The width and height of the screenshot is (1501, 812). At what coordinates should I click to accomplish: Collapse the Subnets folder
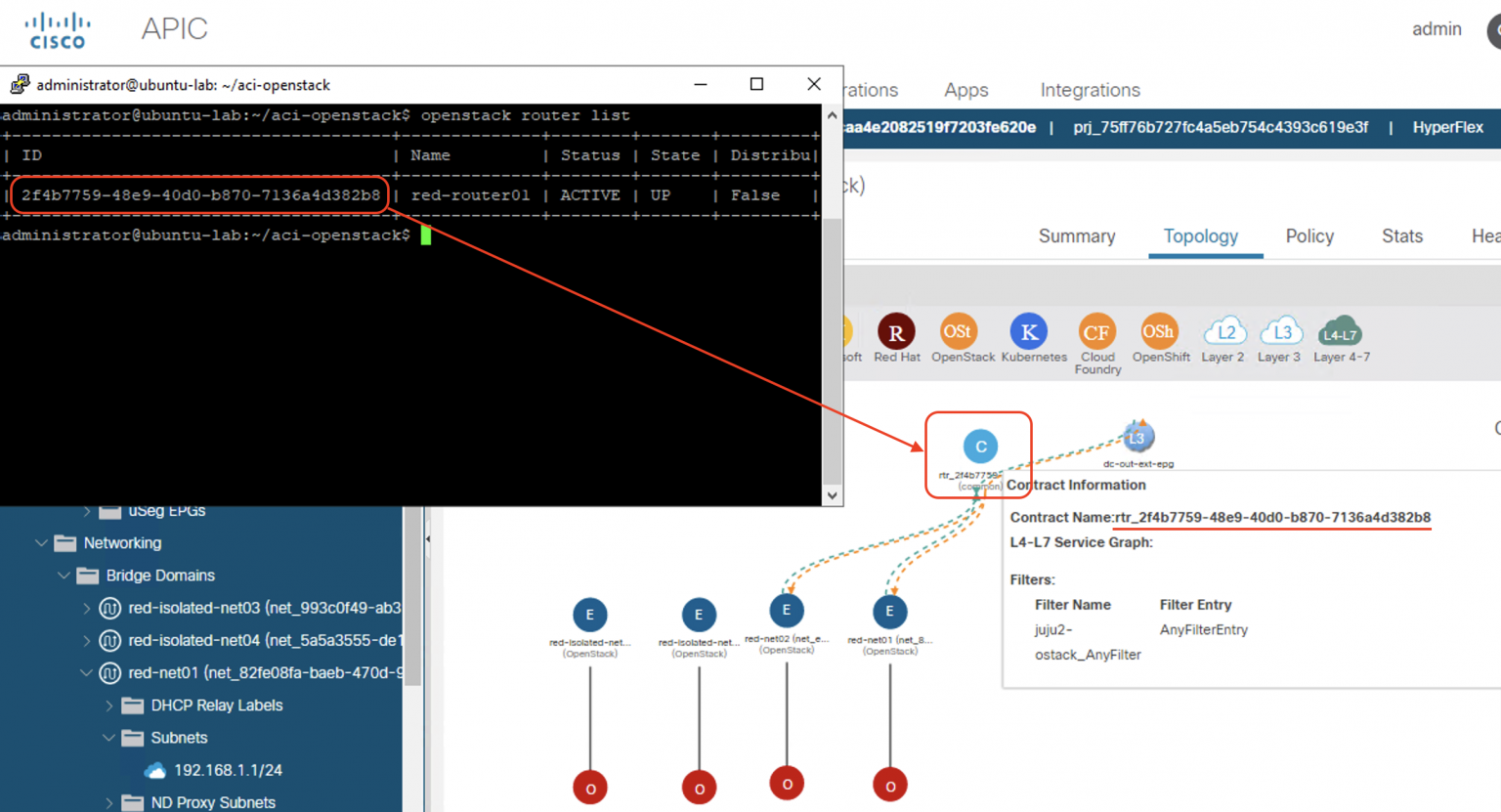108,738
